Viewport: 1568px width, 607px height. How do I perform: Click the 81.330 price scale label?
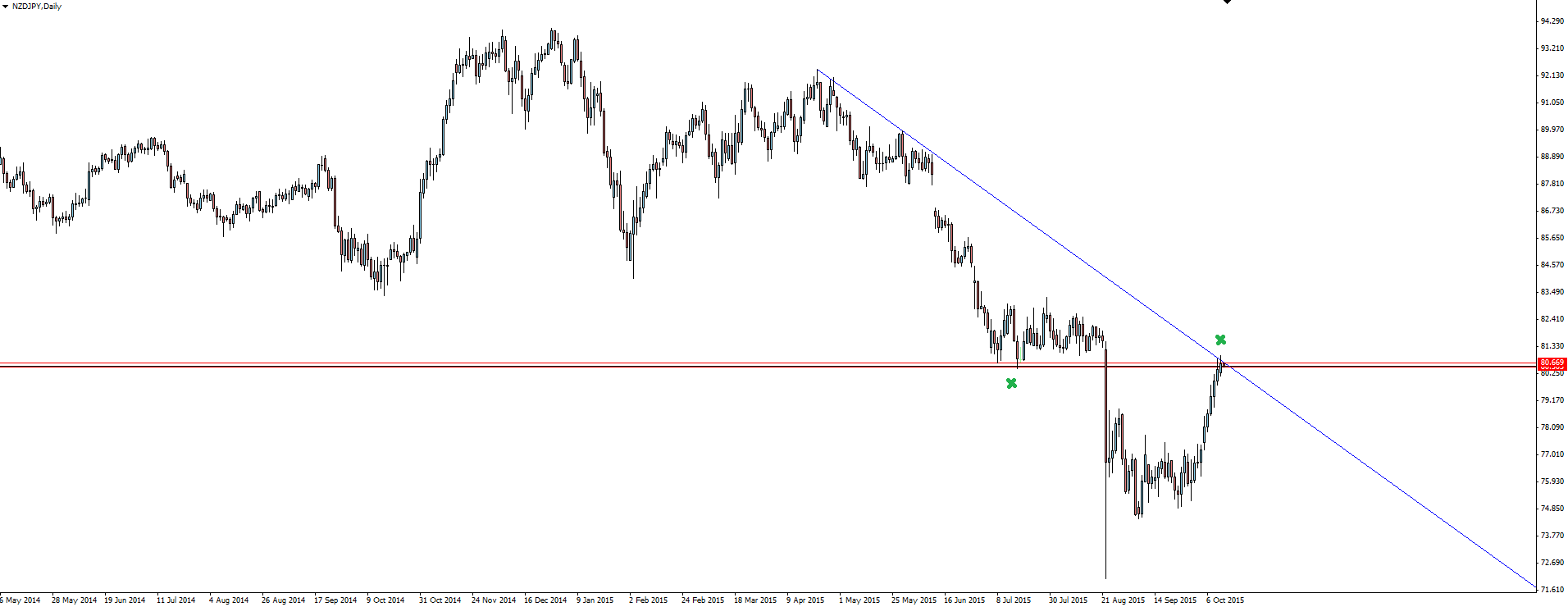(x=1552, y=346)
